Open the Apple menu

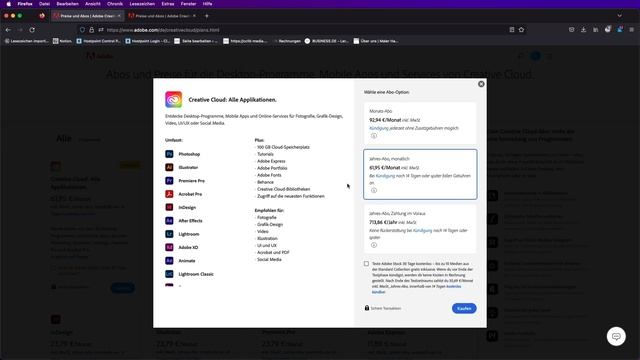click(x=8, y=4)
